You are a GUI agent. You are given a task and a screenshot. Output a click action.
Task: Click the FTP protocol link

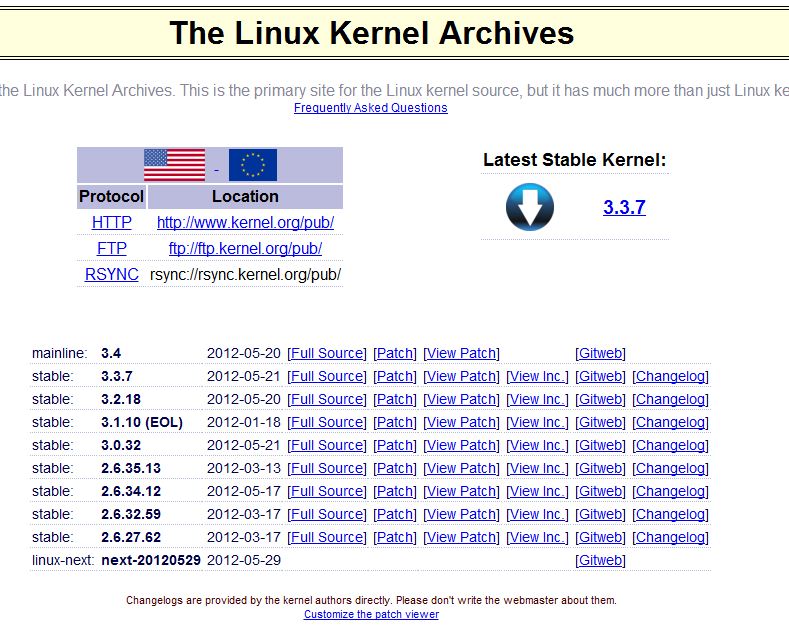coord(112,249)
